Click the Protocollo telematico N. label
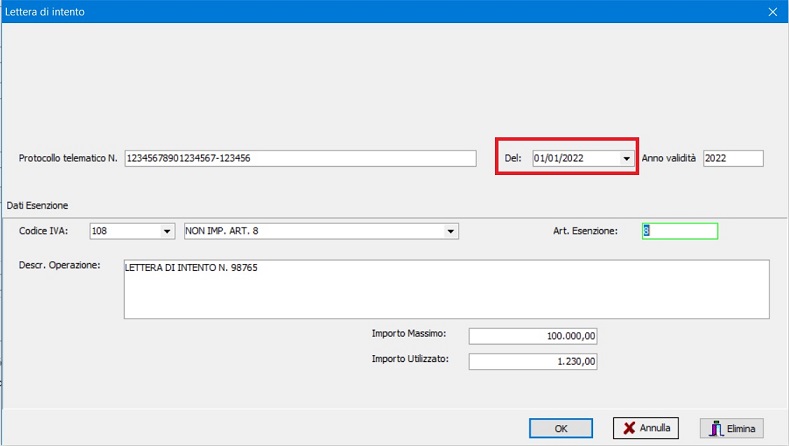The image size is (789, 446). coord(68,158)
